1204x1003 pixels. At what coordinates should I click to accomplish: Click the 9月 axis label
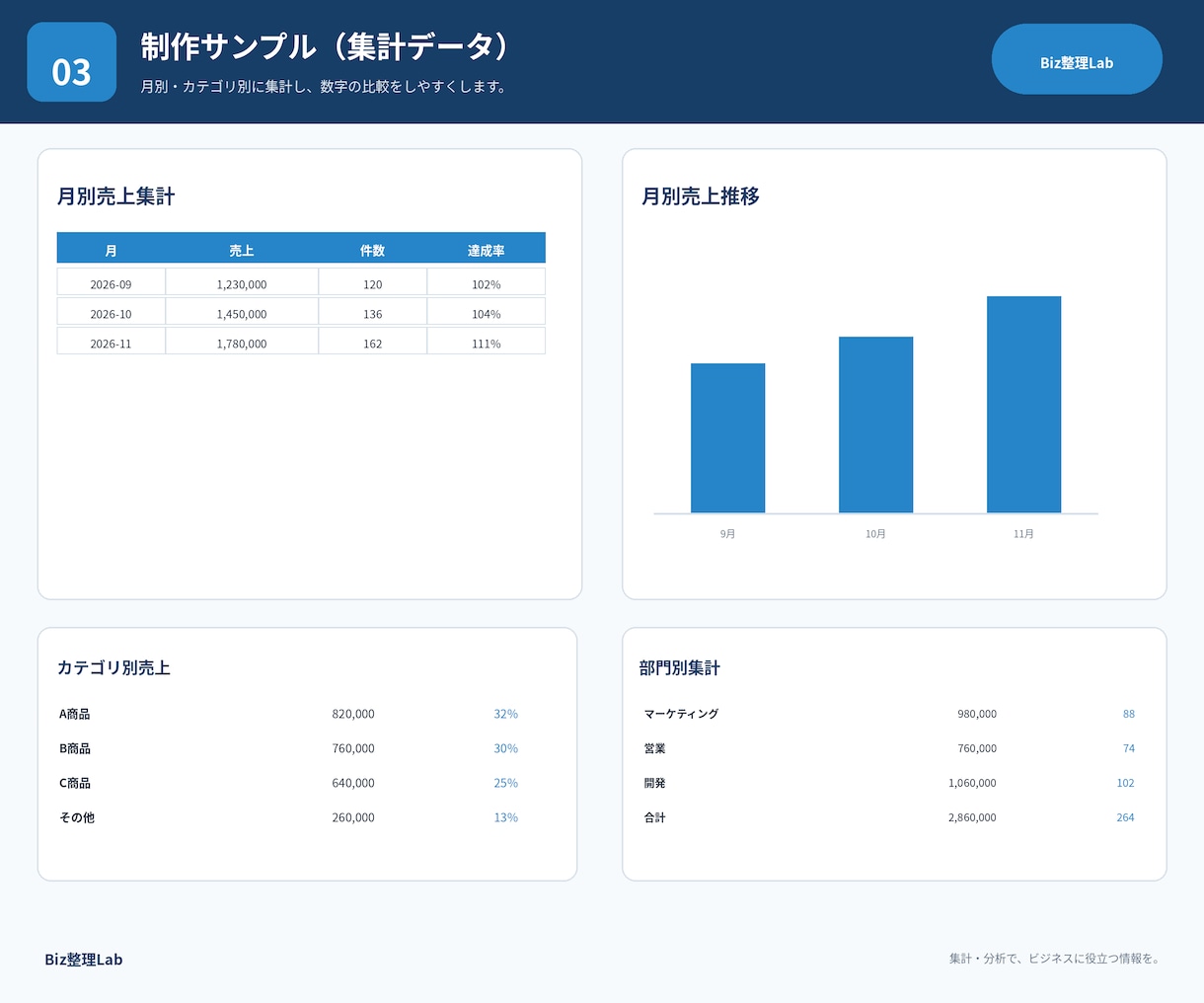[727, 534]
